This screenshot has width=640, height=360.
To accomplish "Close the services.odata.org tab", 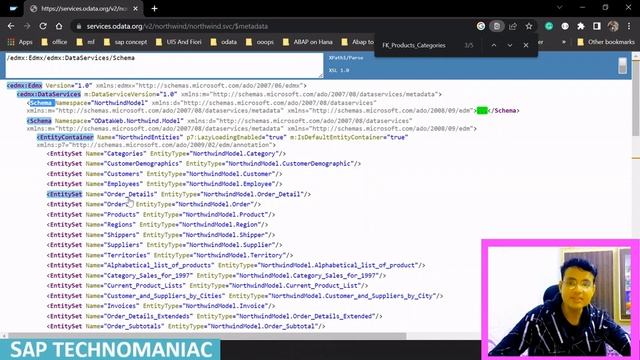I will point(135,9).
